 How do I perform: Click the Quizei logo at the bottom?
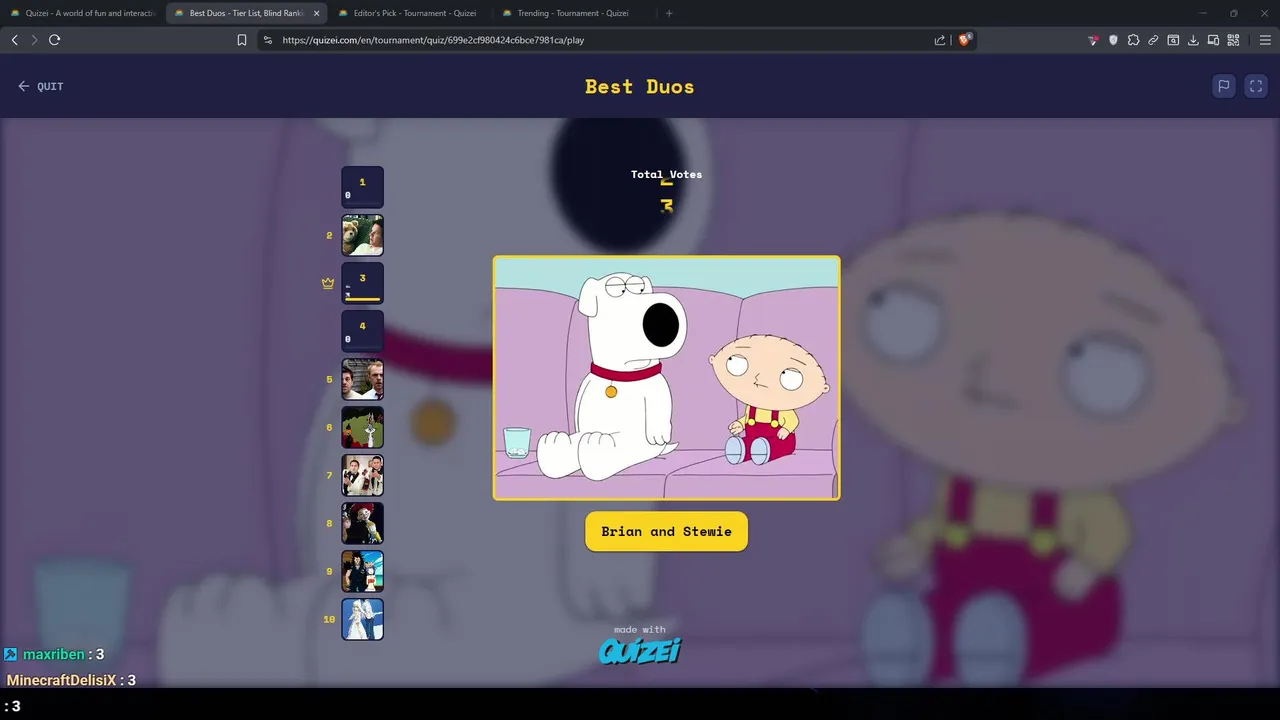pyautogui.click(x=640, y=651)
